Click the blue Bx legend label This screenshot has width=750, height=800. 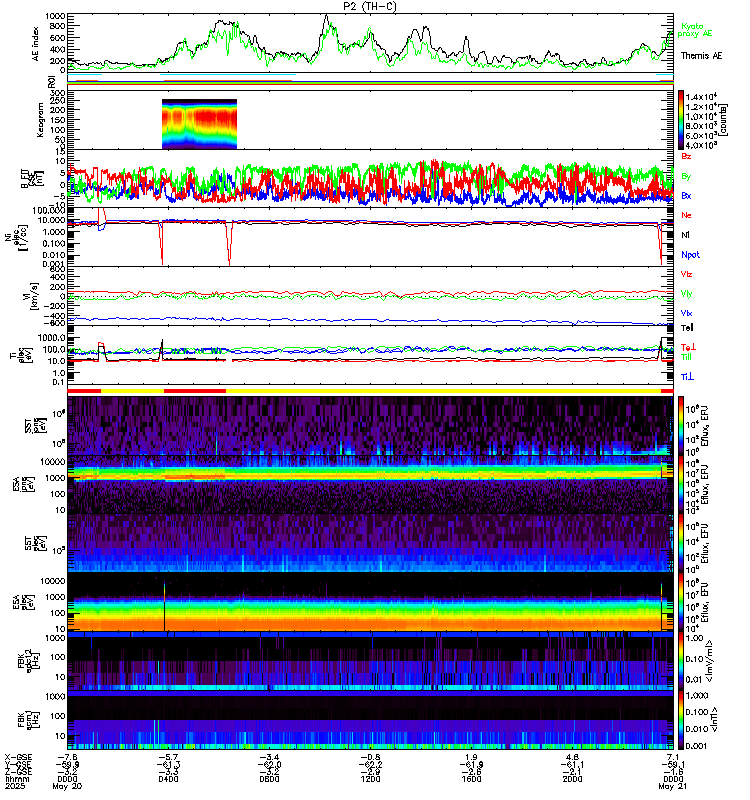pos(686,195)
